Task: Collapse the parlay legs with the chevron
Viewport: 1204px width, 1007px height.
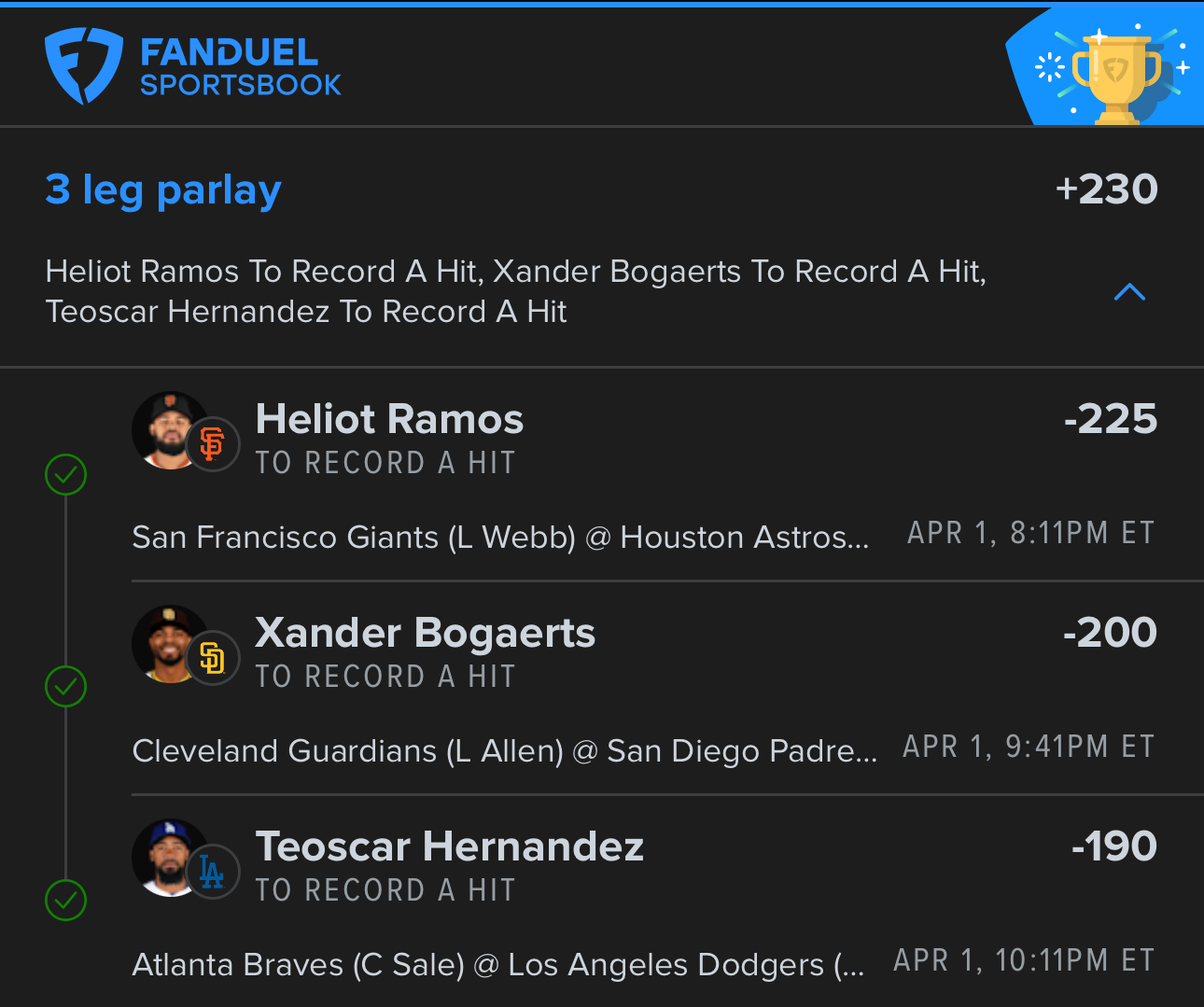Action: pyautogui.click(x=1129, y=292)
